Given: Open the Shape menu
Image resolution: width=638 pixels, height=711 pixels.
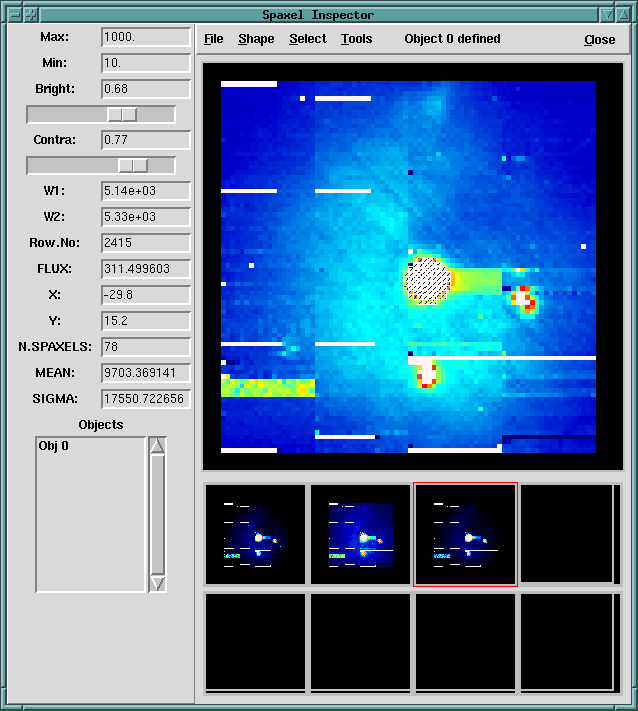Looking at the screenshot, I should click(x=256, y=39).
